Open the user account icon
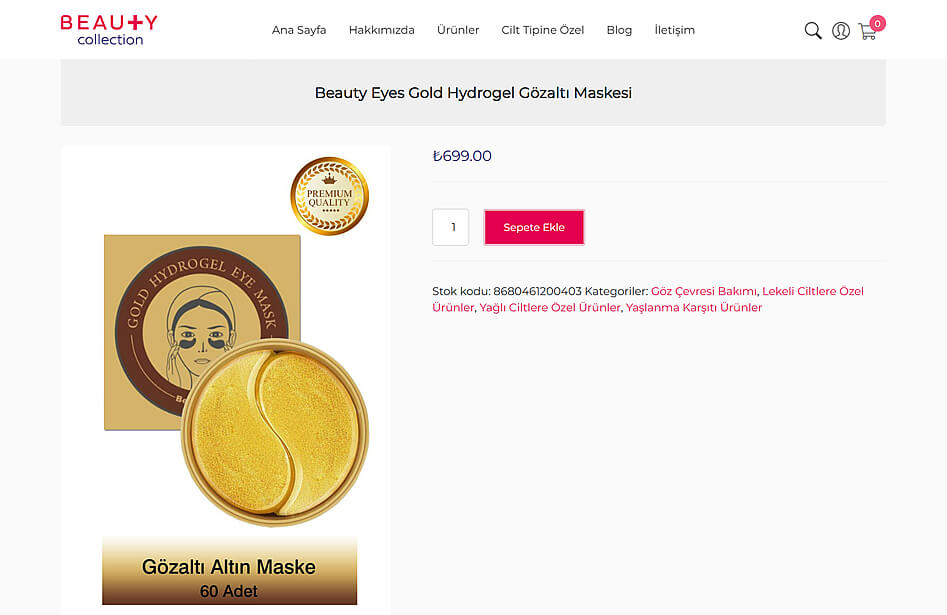947x615 pixels. coord(841,31)
